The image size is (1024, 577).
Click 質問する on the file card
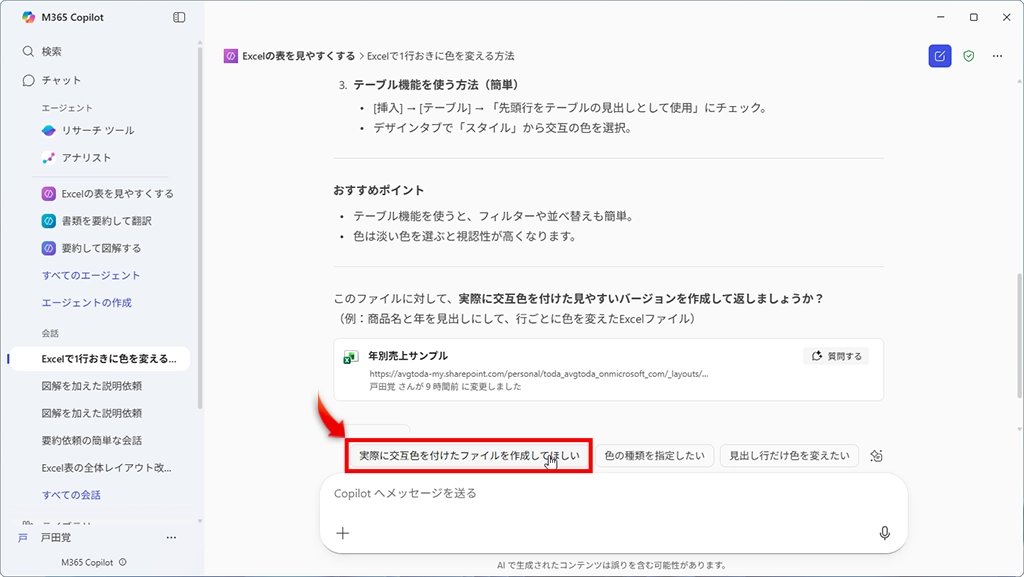[836, 356]
